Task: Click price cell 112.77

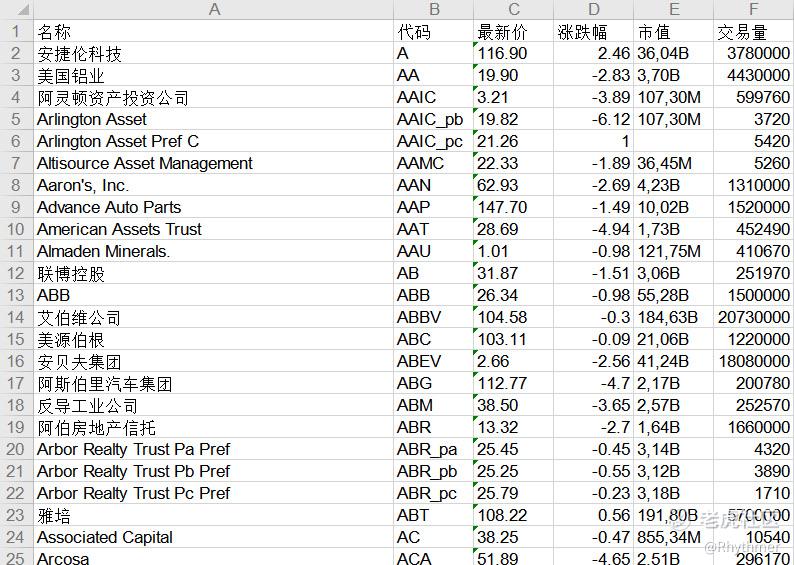Action: pyautogui.click(x=513, y=383)
